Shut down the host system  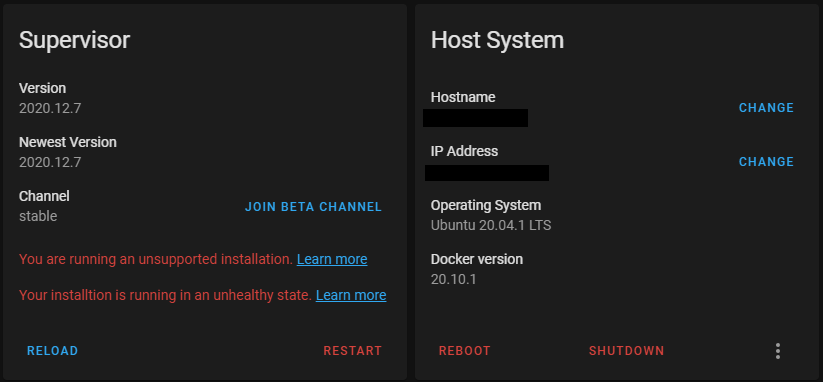click(x=627, y=351)
